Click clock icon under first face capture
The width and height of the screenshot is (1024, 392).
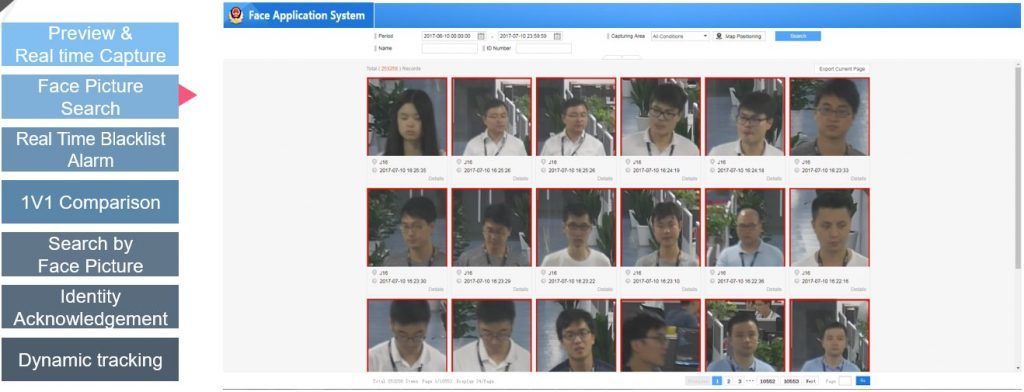[375, 170]
